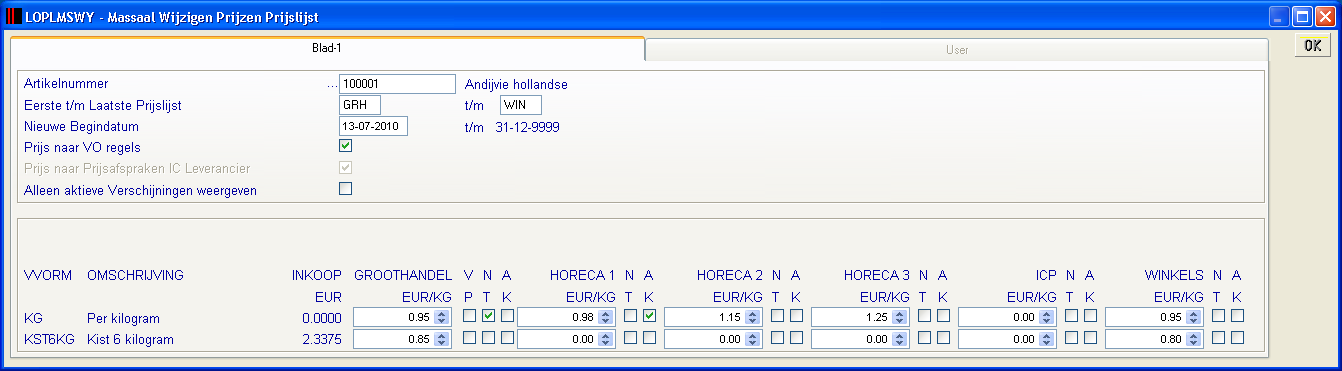
Task: Click the first price list field GRH
Action: click(360, 105)
